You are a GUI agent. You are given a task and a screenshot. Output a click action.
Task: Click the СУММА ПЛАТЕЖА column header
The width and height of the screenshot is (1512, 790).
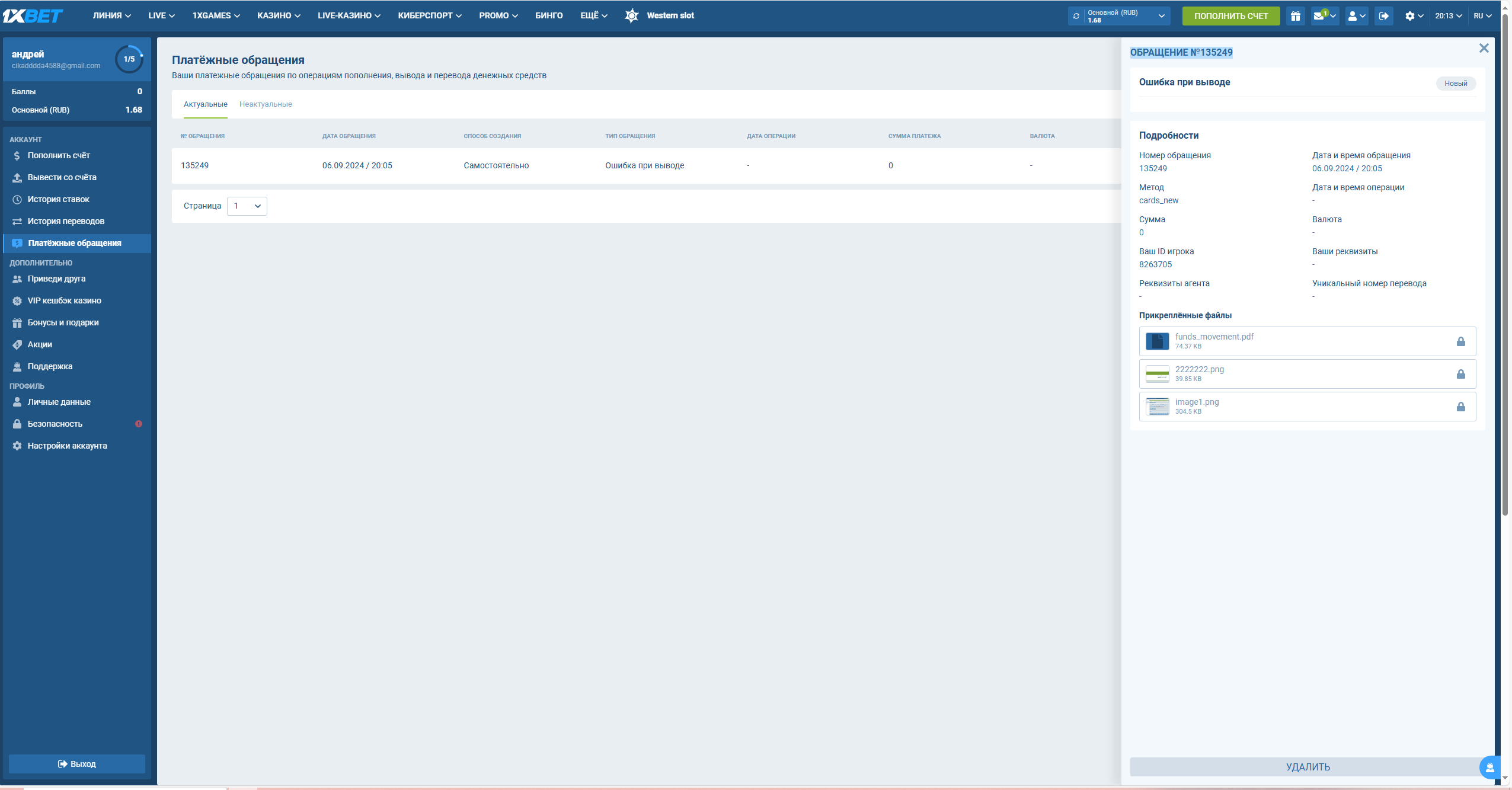pyautogui.click(x=915, y=136)
